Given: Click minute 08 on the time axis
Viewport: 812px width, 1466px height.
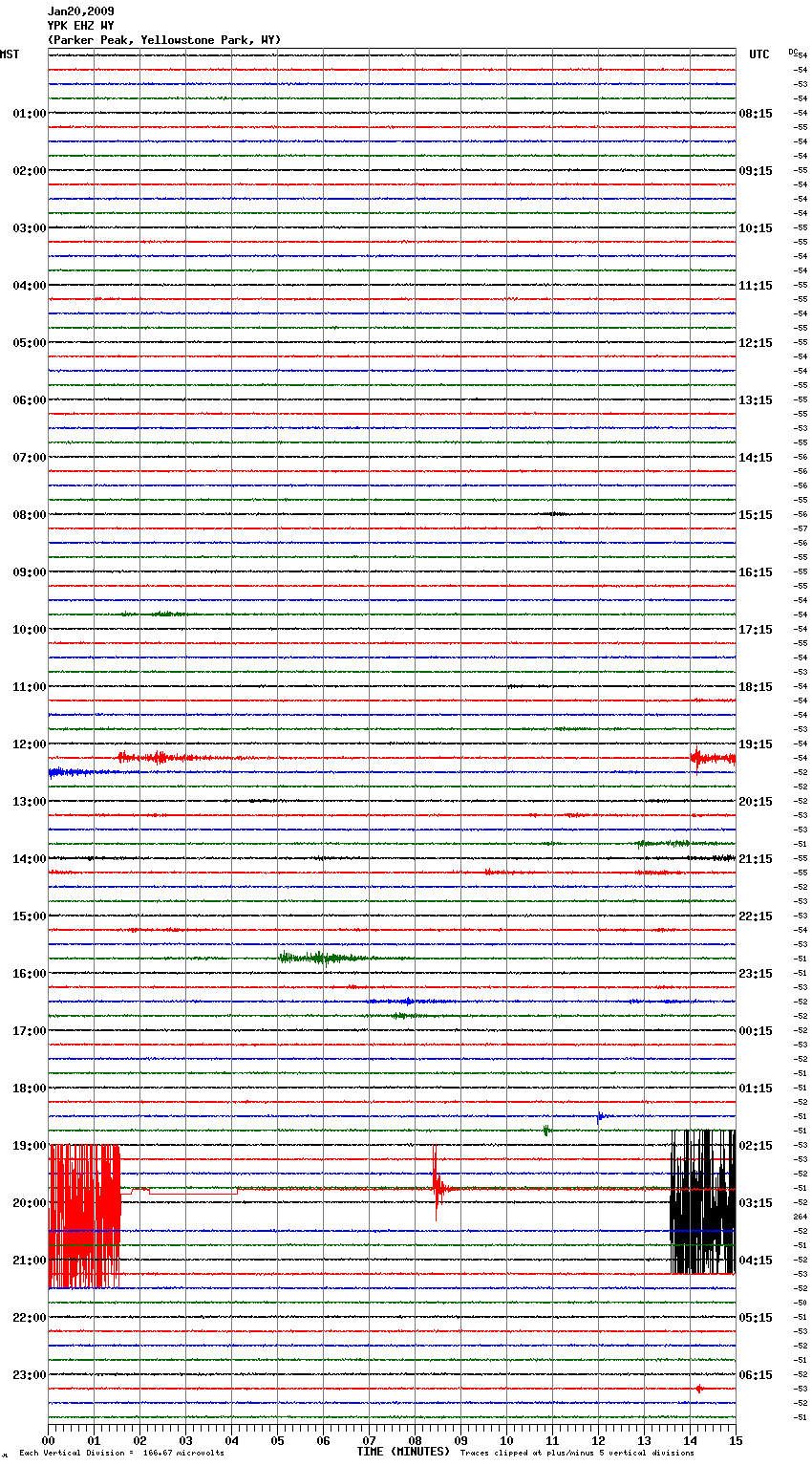Looking at the screenshot, I should coord(415,1440).
